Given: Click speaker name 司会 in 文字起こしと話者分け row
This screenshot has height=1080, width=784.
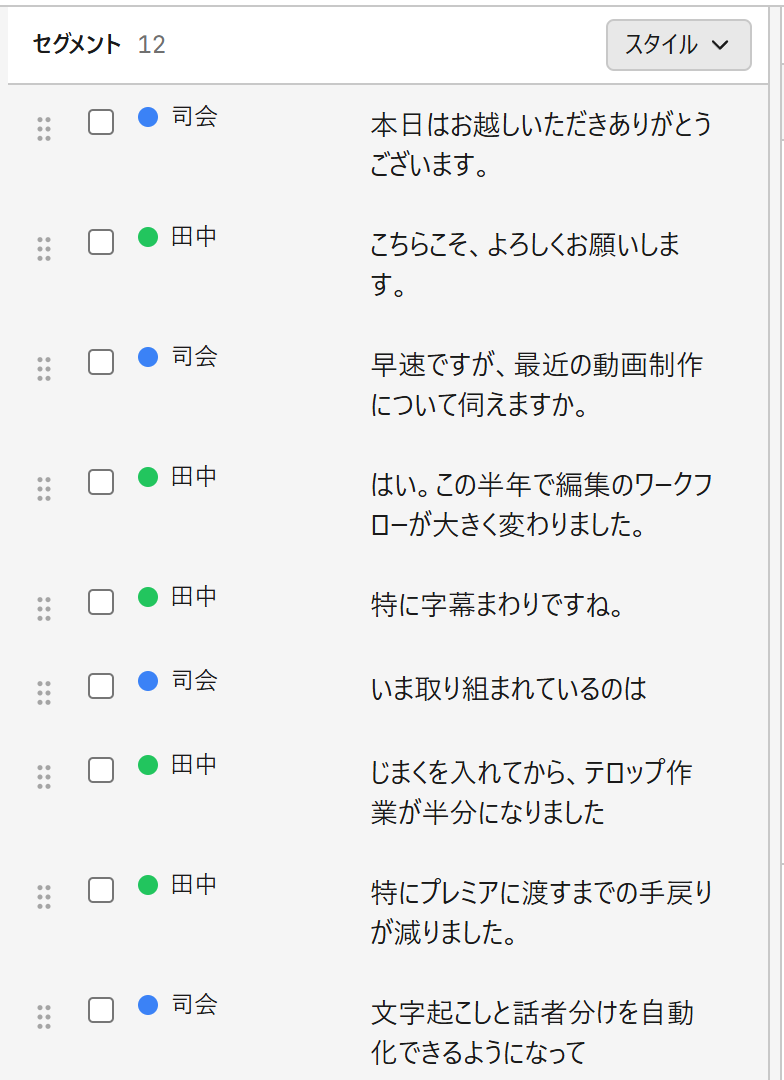Looking at the screenshot, I should pos(194,1004).
